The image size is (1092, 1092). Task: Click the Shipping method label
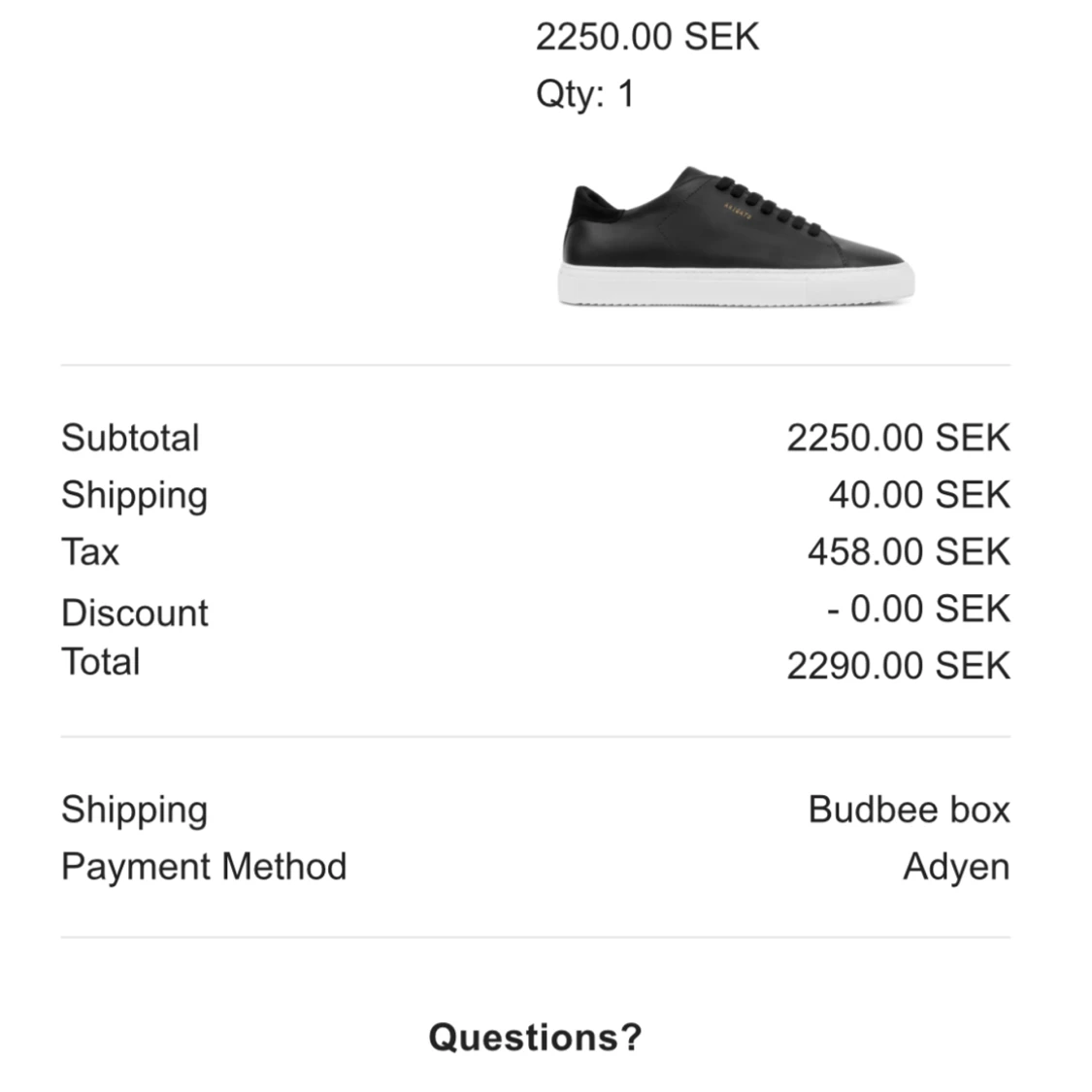tap(134, 811)
